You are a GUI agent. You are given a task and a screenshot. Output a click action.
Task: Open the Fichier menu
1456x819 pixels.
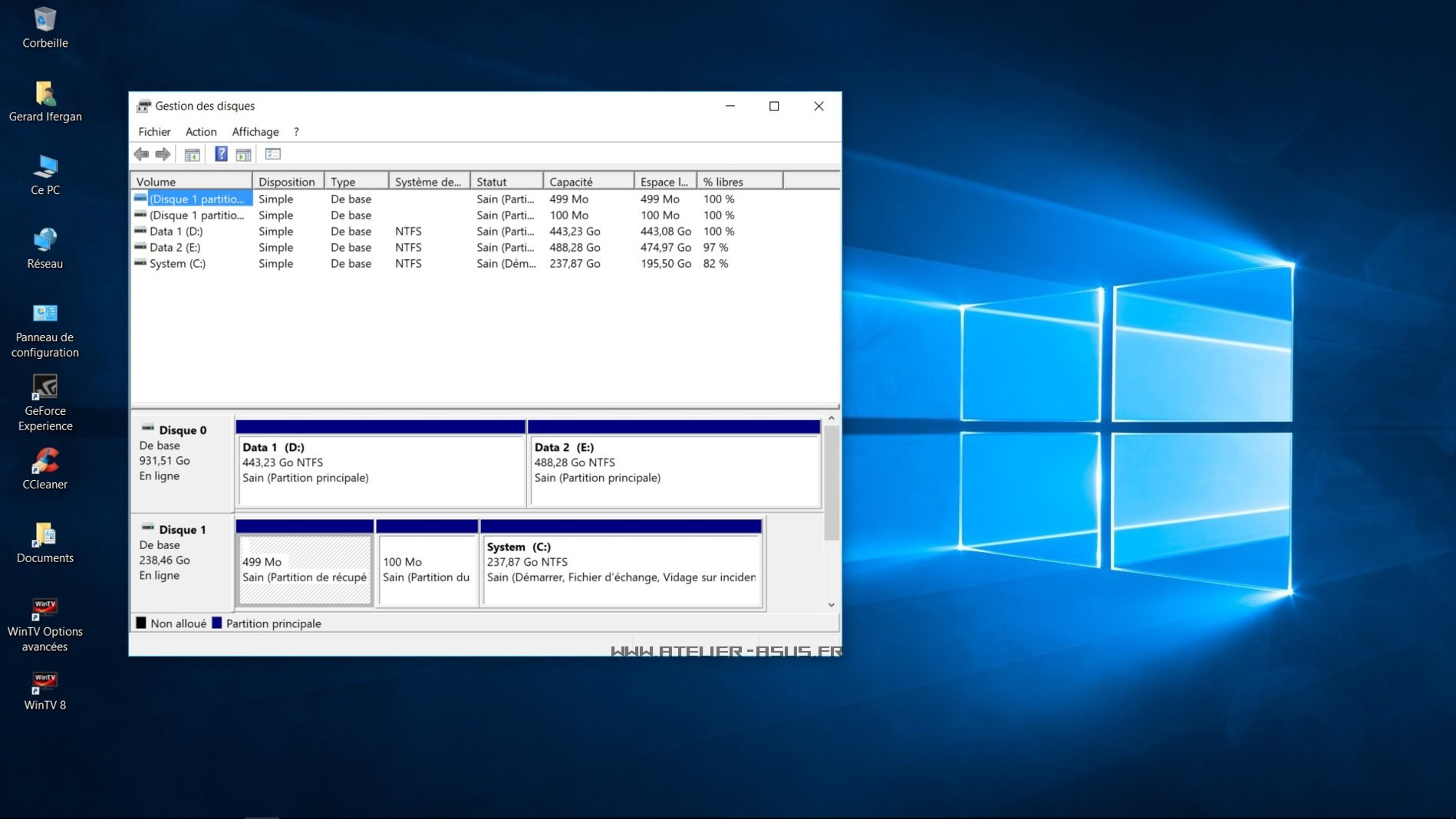[x=154, y=132]
